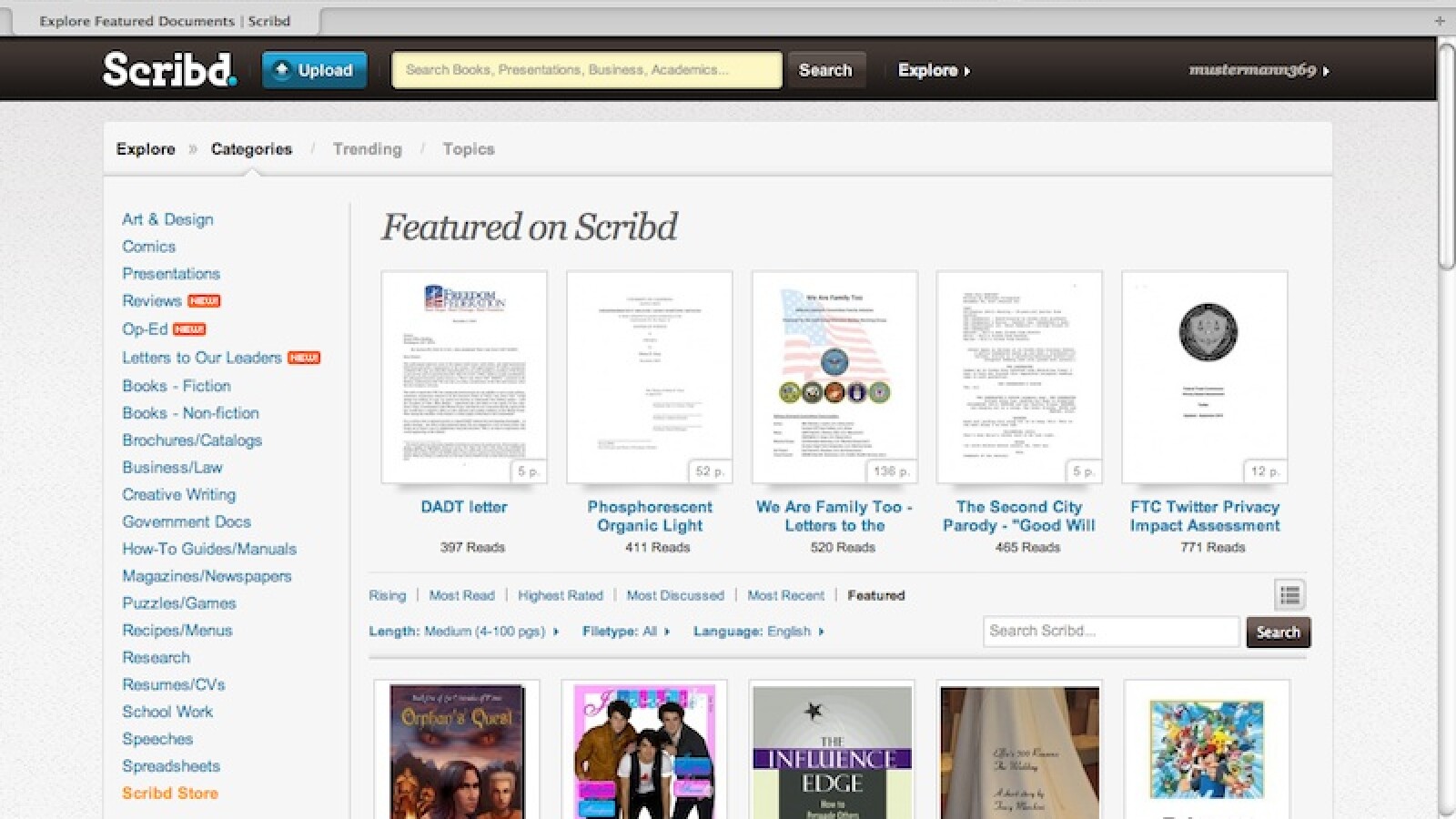Click the Search Scribd input field
Viewport: 1456px width, 819px height.
click(1110, 631)
